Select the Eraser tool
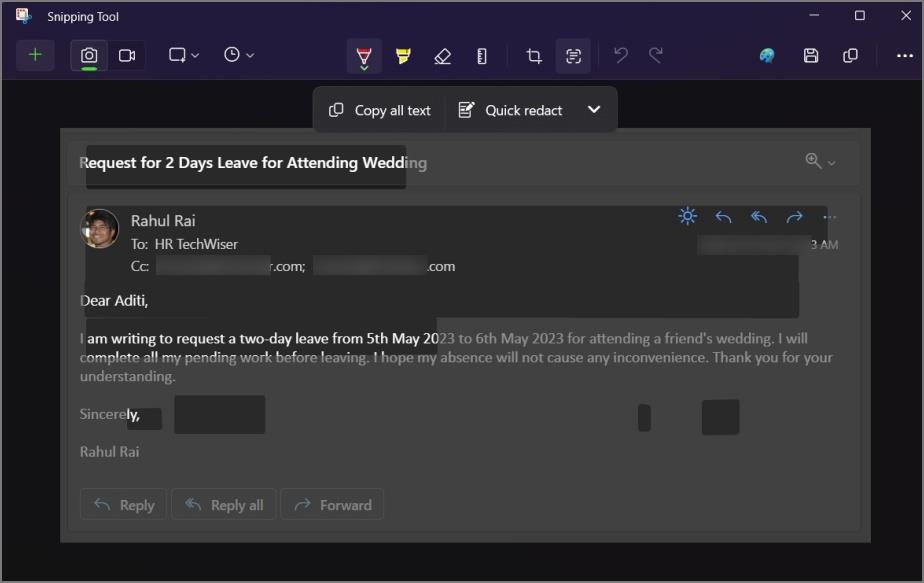The image size is (924, 583). pos(443,56)
